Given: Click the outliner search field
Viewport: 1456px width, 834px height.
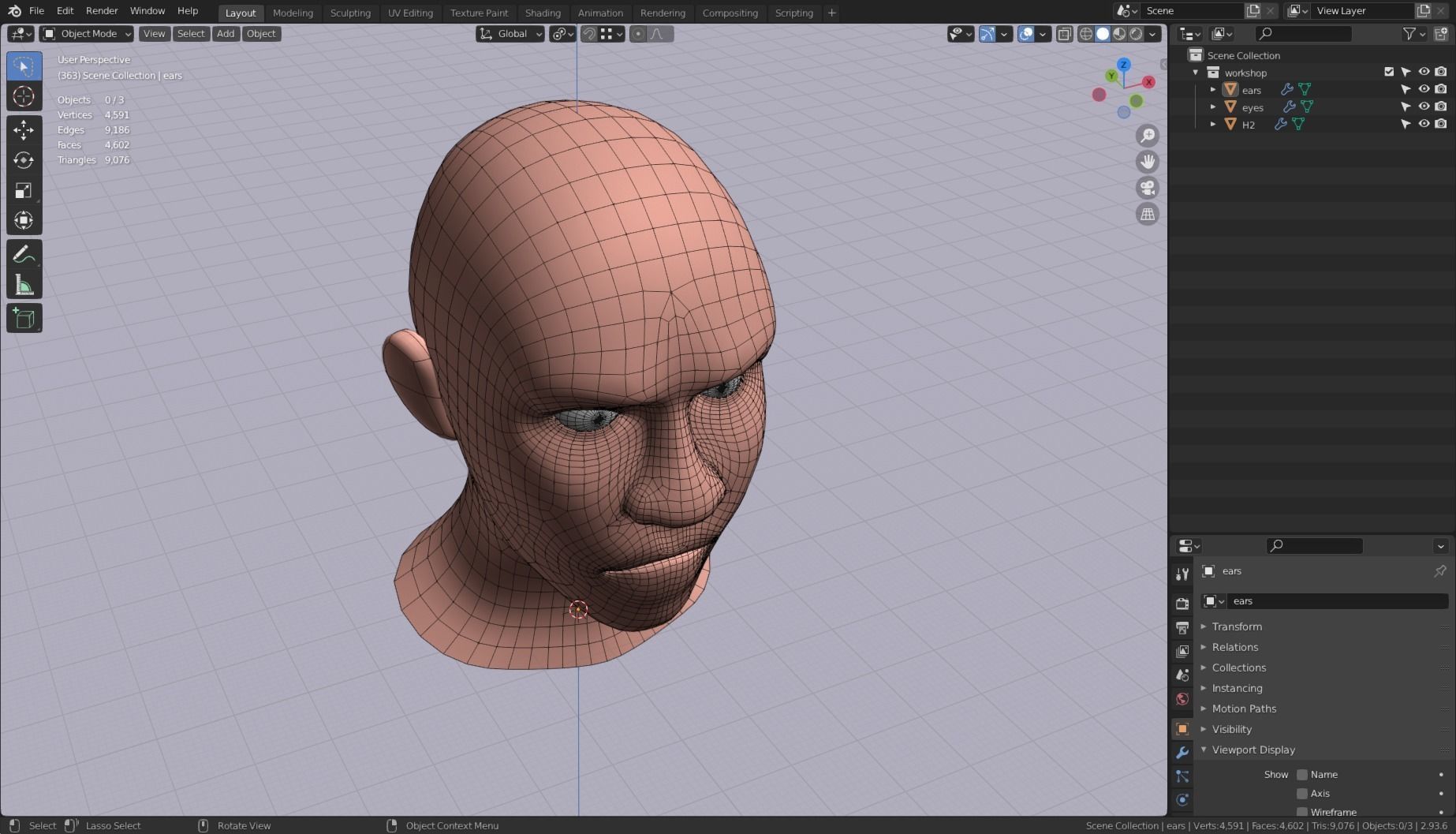Looking at the screenshot, I should [x=1303, y=34].
